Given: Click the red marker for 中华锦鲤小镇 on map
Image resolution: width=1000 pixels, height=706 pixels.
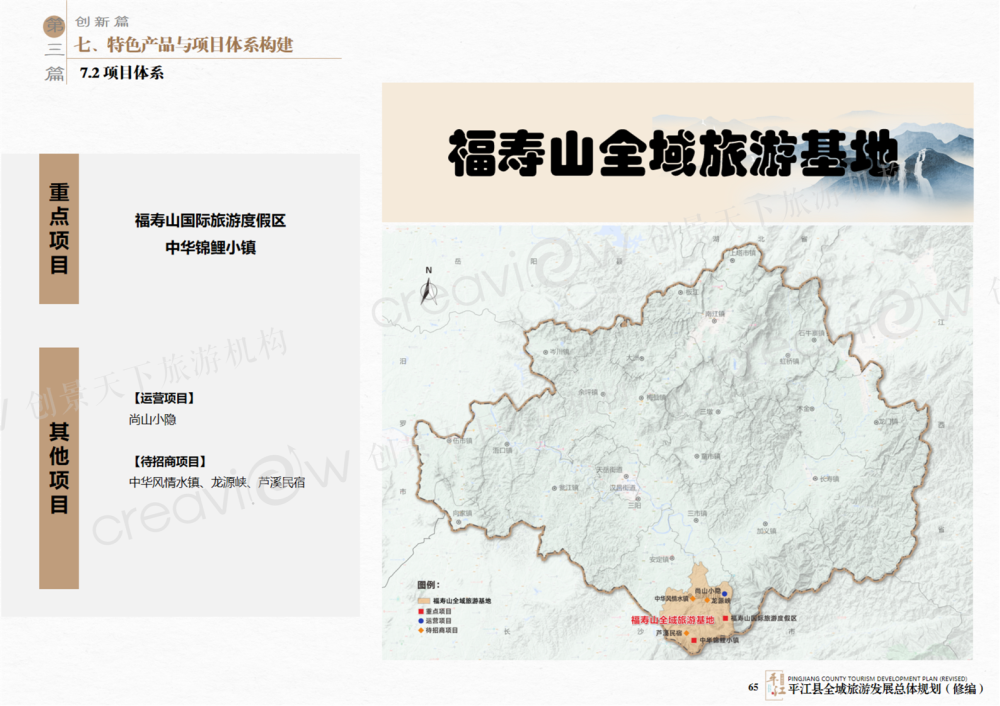Looking at the screenshot, I should (694, 640).
